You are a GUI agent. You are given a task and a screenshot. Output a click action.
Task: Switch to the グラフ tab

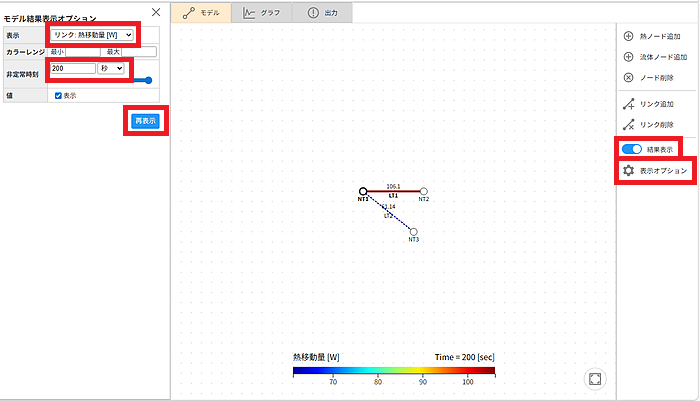[261, 12]
